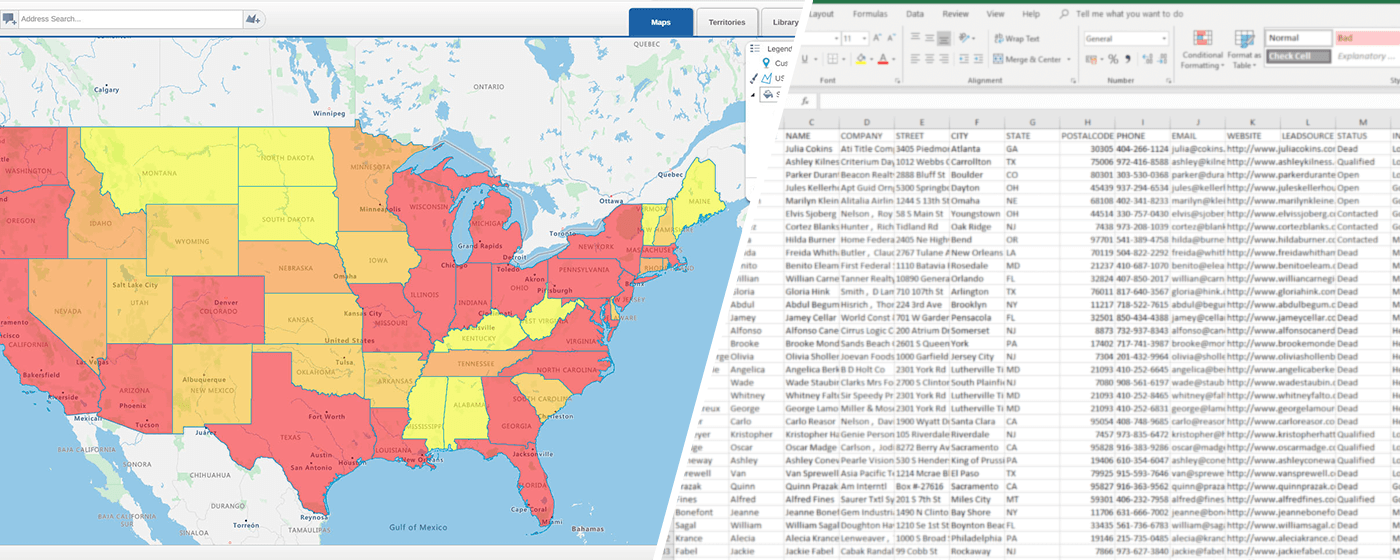Click the Center alignment icon
The width and height of the screenshot is (1400, 560).
pos(929,59)
